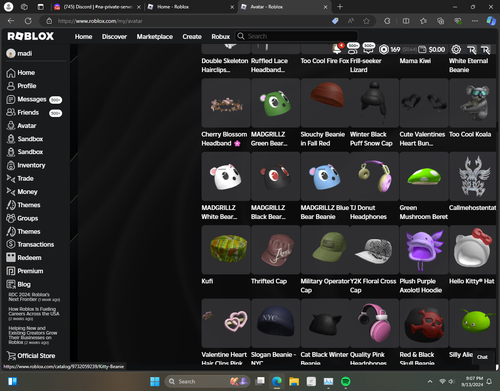Open Robux in the top navigation
This screenshot has height=391, width=500.
click(x=220, y=37)
